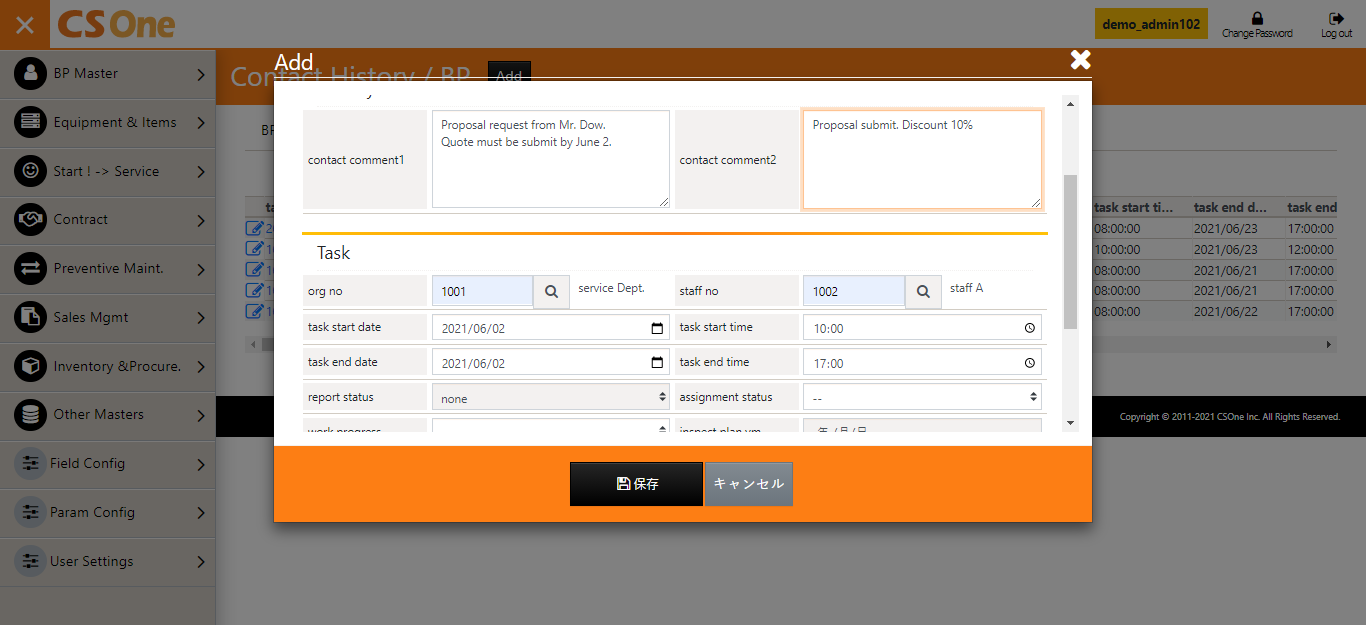Click the Contract handshake icon

click(x=30, y=219)
